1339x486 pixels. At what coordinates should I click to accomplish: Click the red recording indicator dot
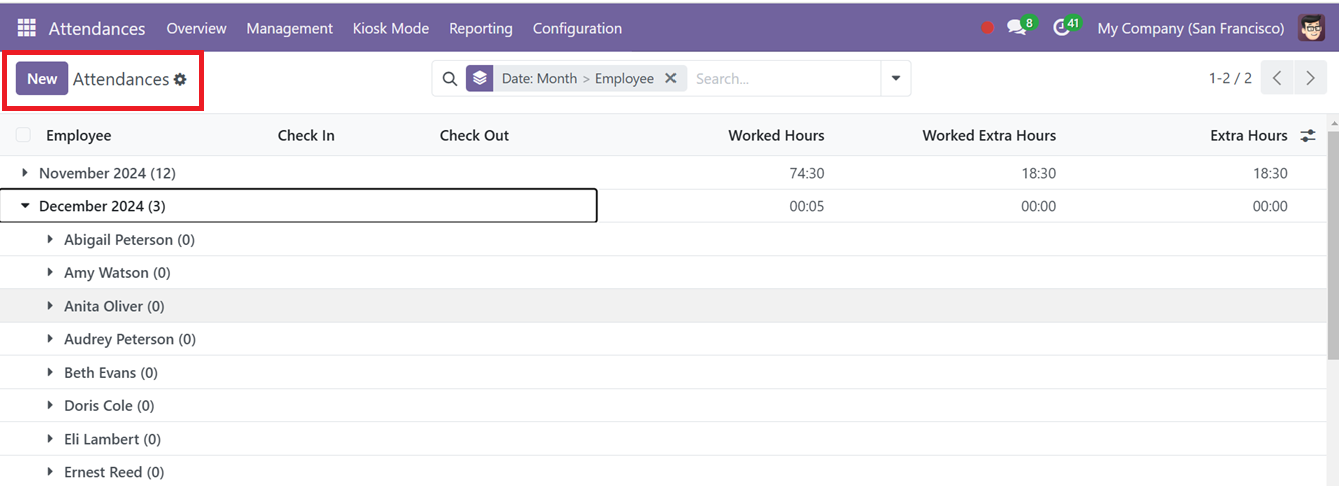point(988,28)
